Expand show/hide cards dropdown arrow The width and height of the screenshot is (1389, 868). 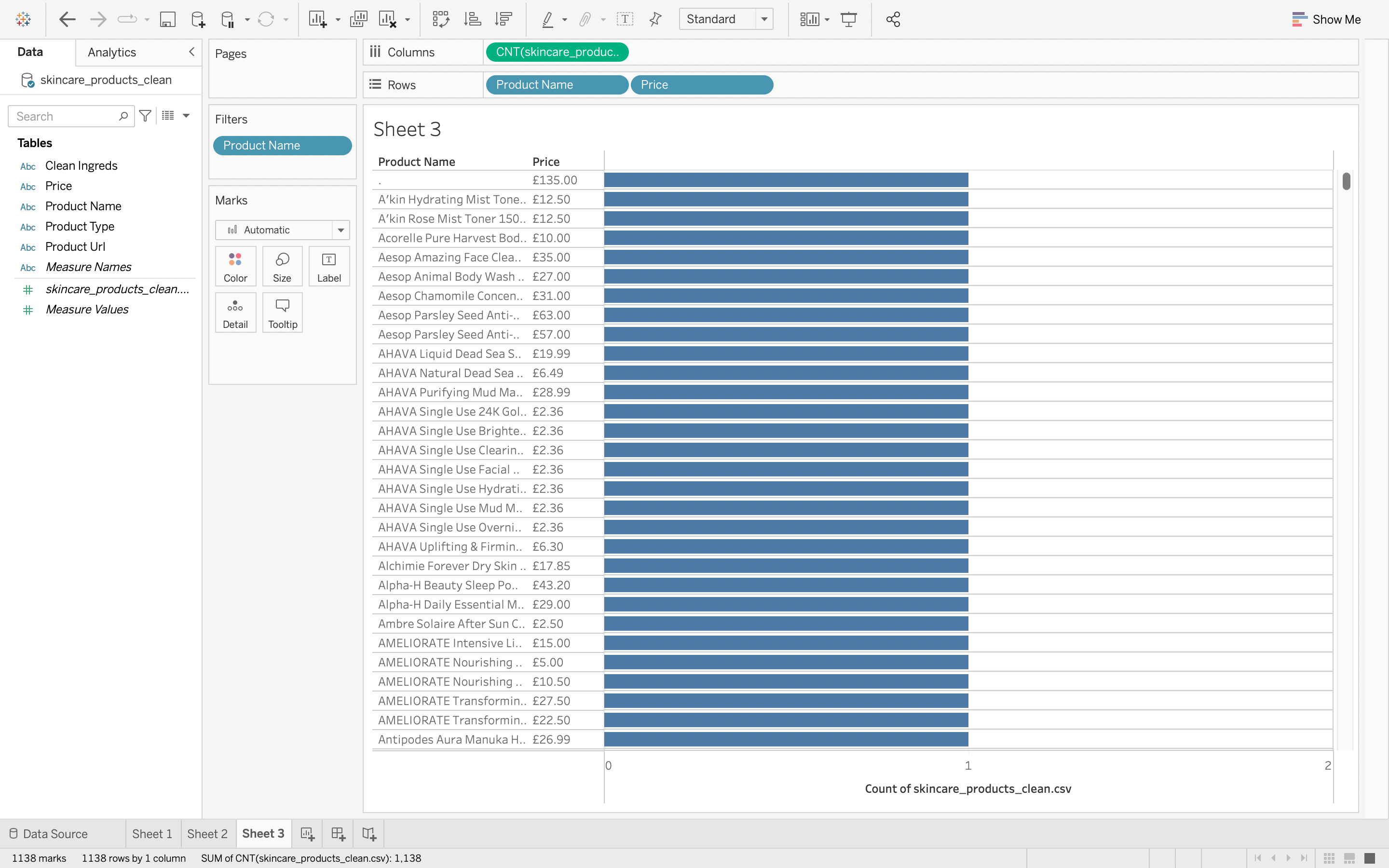click(x=827, y=19)
